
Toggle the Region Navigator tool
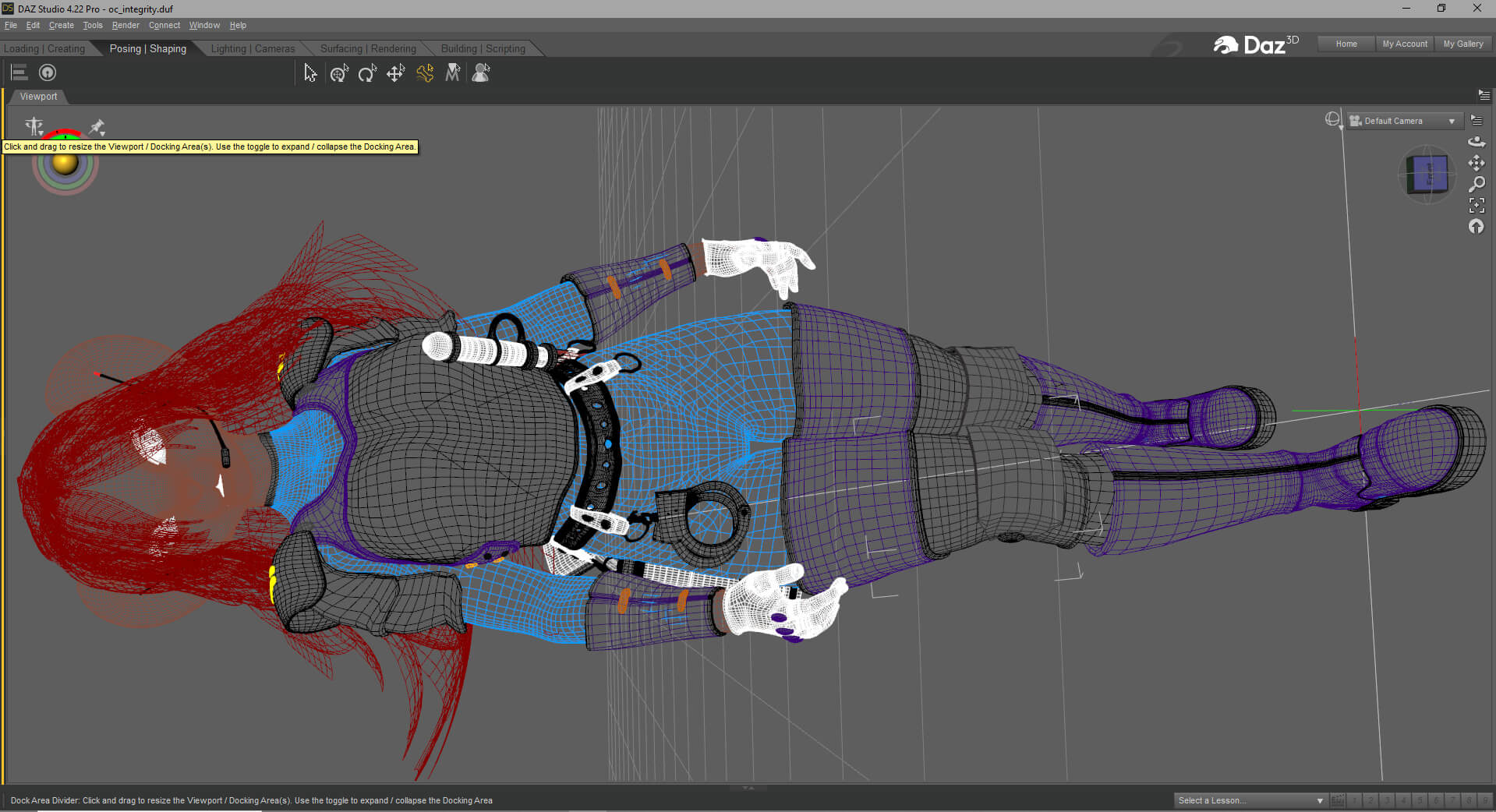click(x=481, y=73)
